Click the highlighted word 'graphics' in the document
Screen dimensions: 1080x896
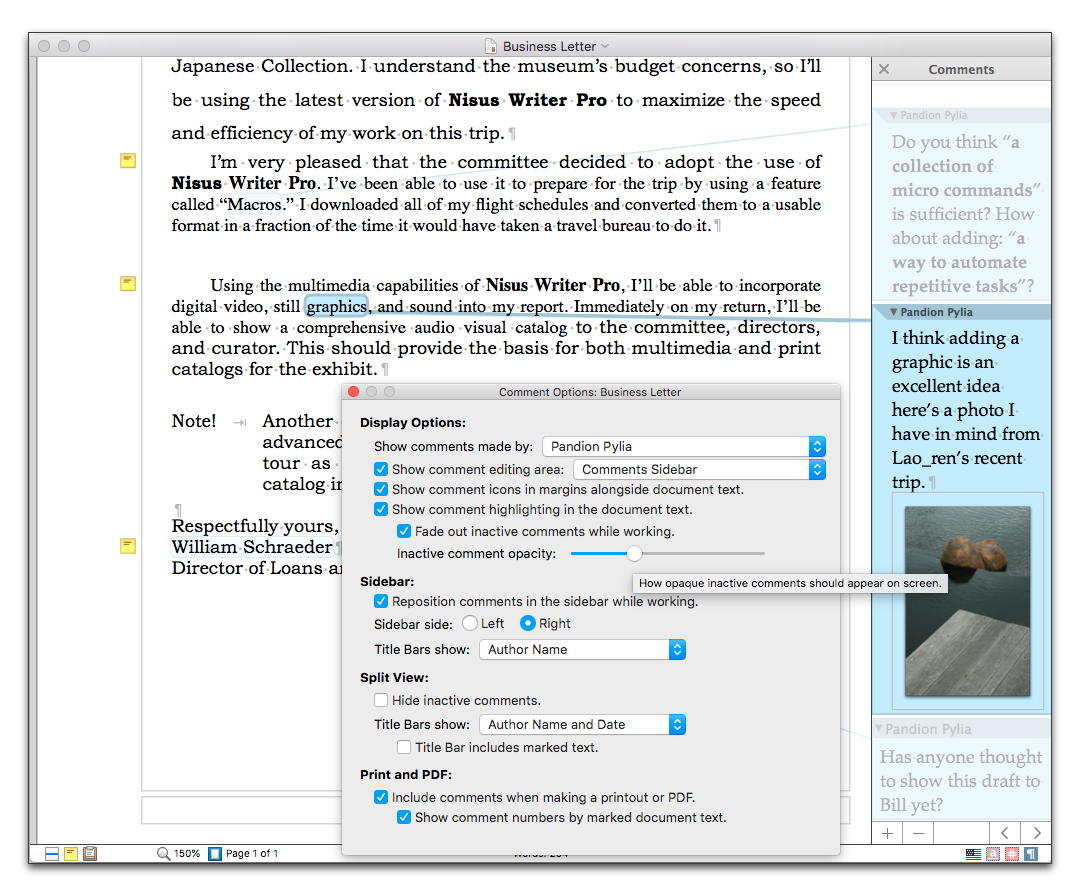[x=337, y=306]
